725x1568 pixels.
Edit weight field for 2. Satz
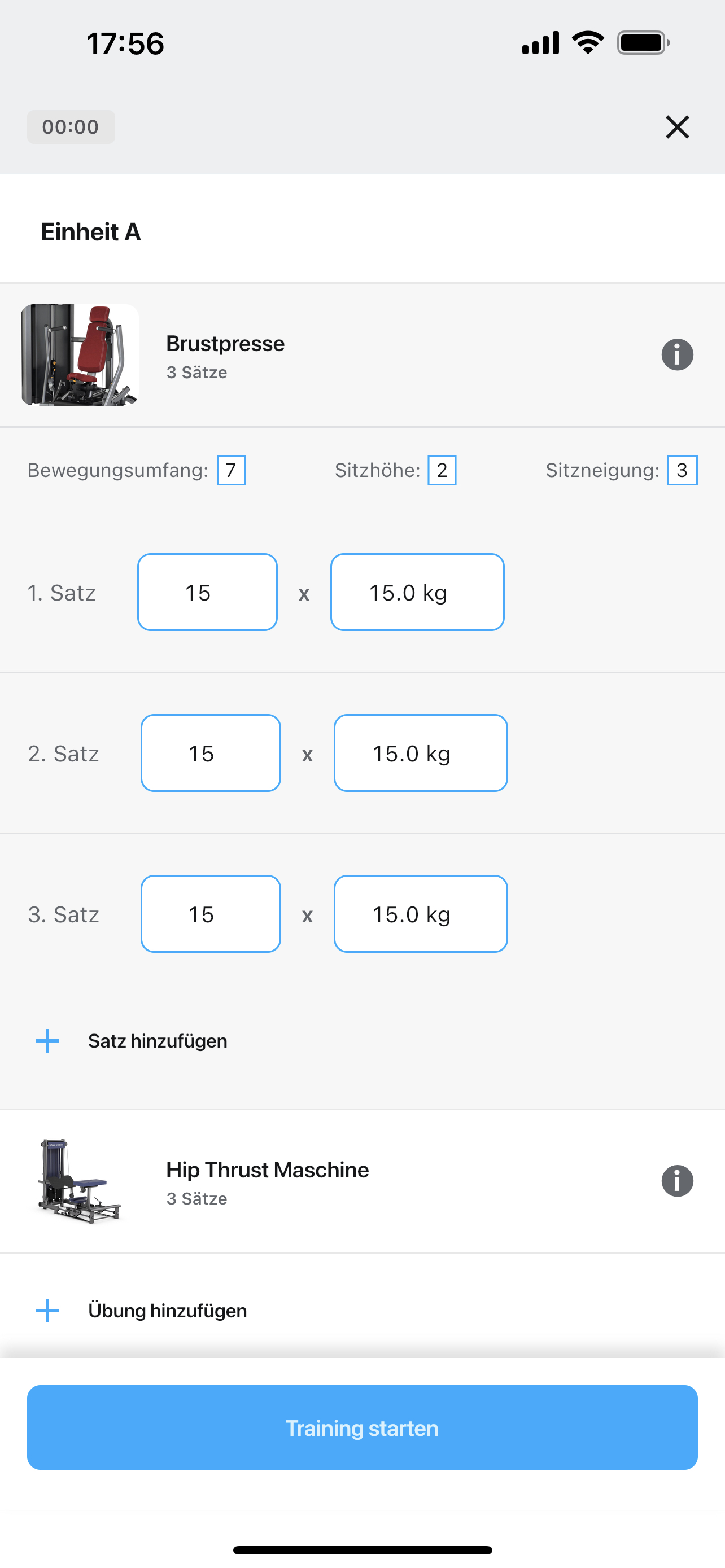[x=421, y=753]
